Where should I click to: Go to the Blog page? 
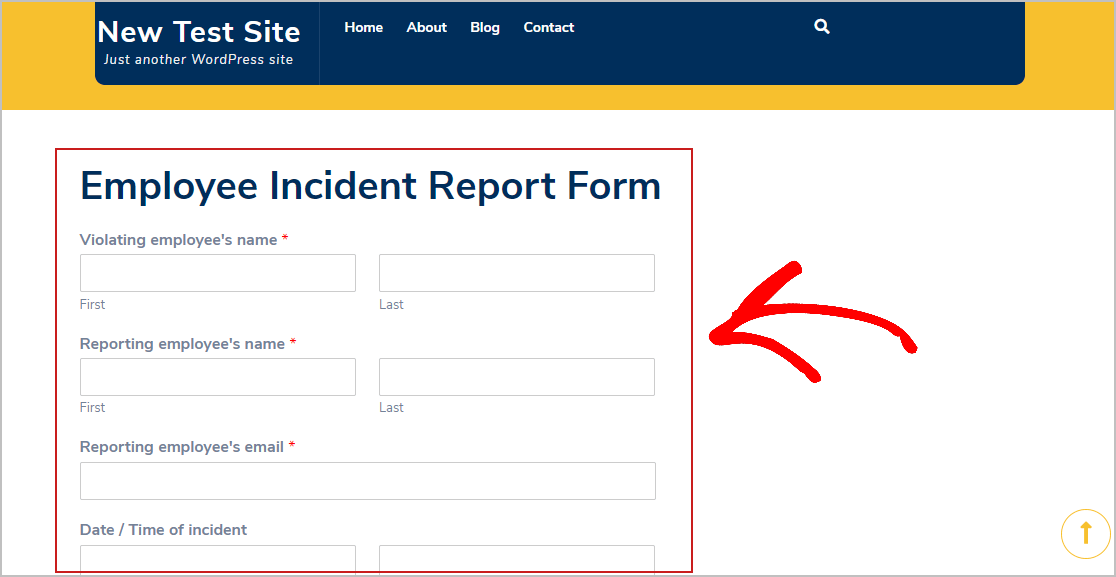[485, 27]
